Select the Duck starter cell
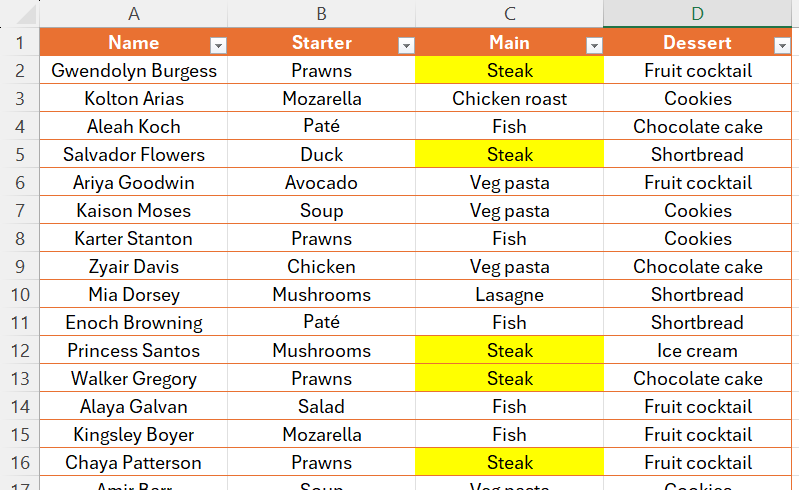The height and width of the screenshot is (490, 799). pyautogui.click(x=321, y=155)
